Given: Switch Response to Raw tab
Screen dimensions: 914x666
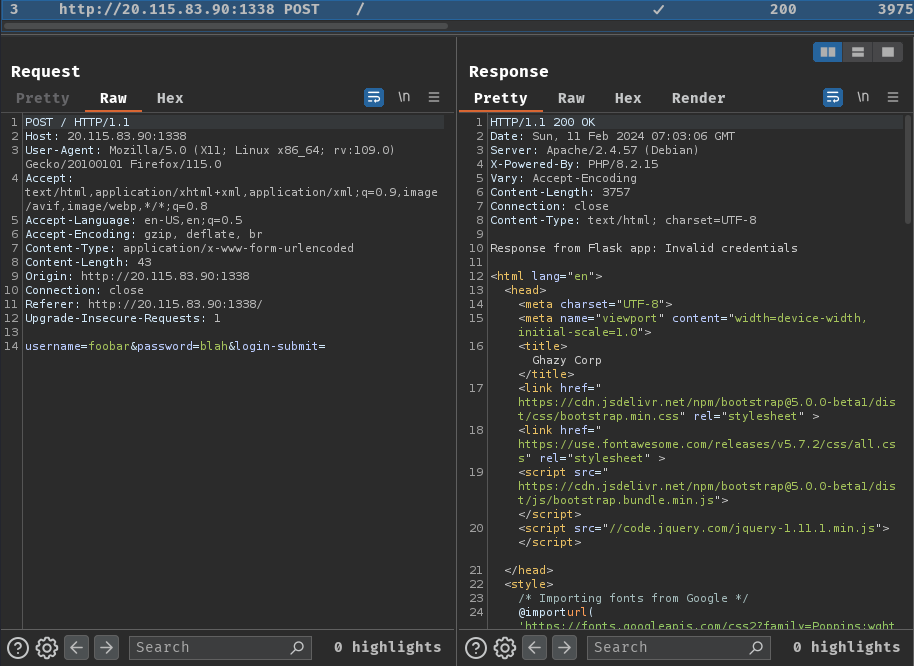Looking at the screenshot, I should click(571, 98).
